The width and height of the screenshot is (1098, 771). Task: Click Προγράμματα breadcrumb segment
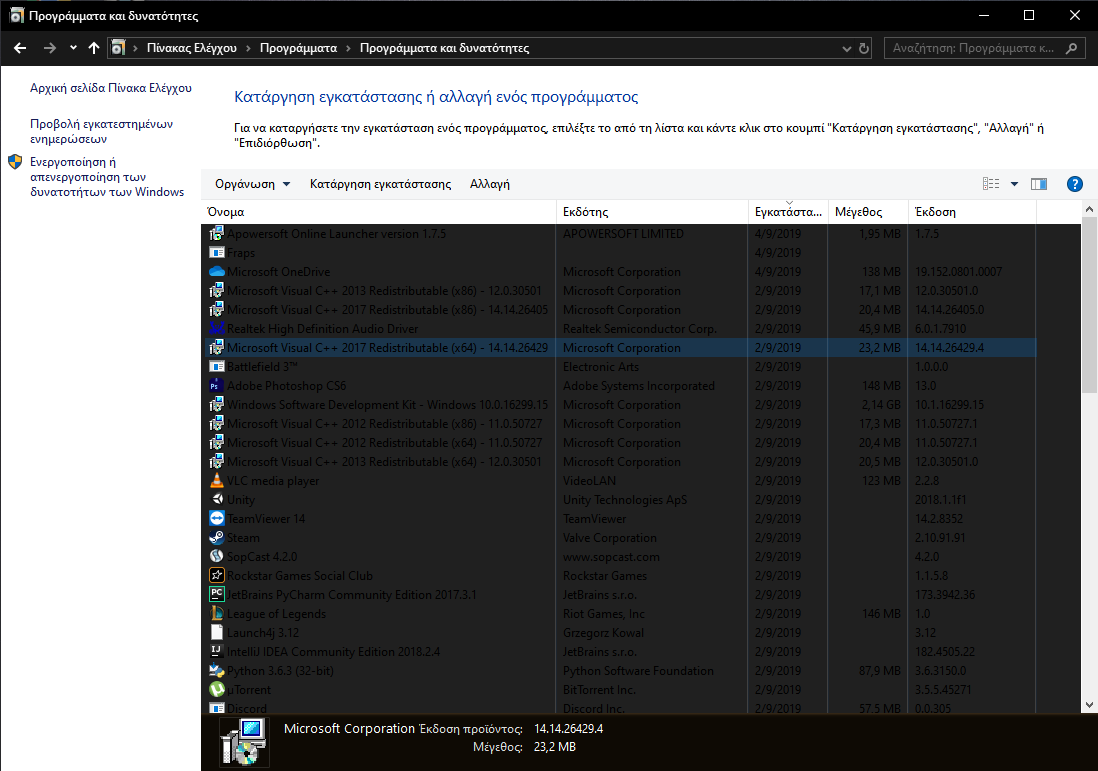pos(298,48)
